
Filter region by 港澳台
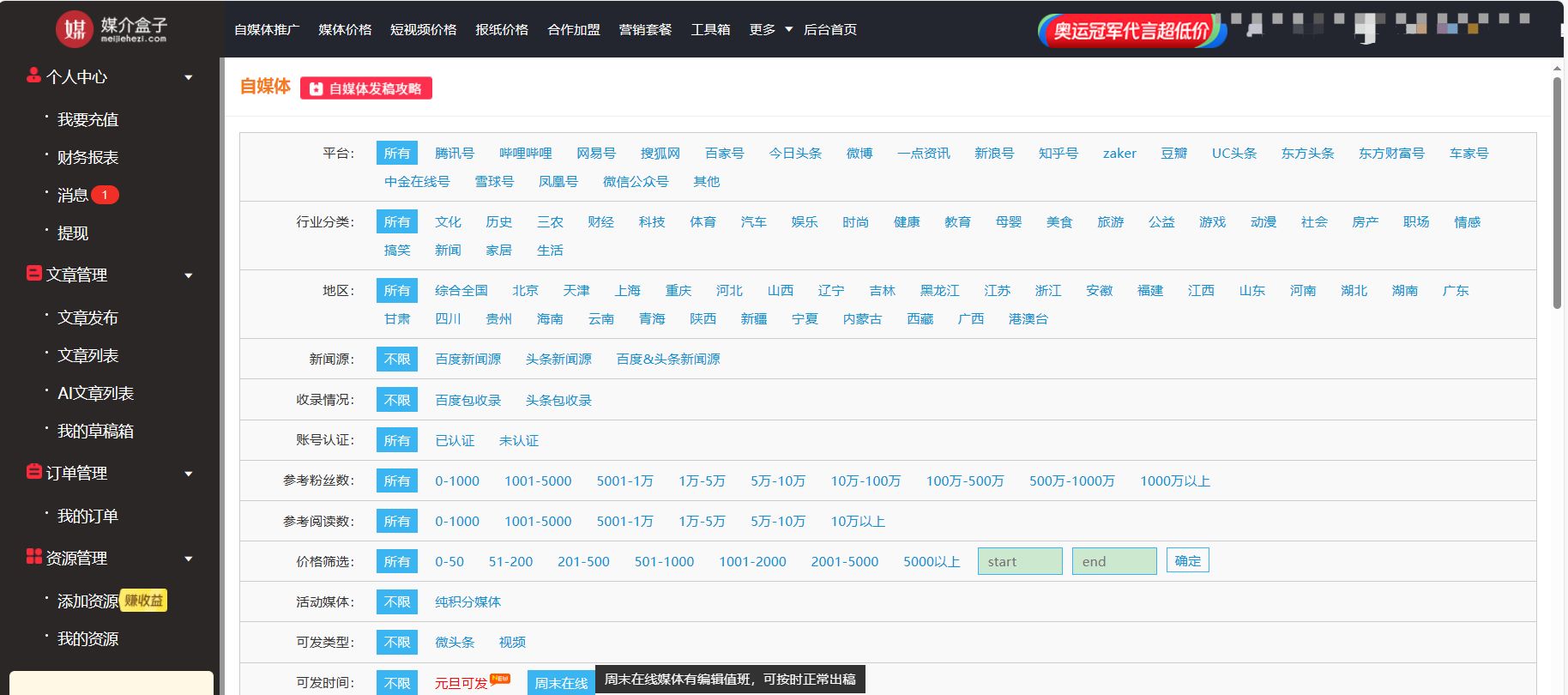[1028, 318]
